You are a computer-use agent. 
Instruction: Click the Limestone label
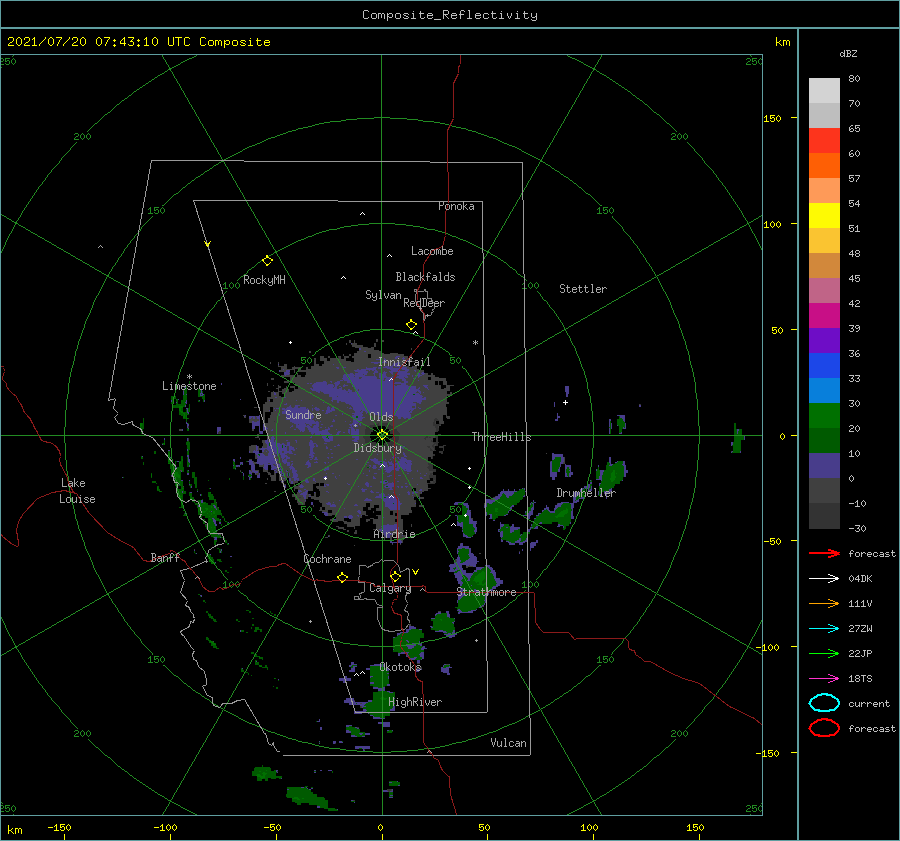[x=189, y=386]
